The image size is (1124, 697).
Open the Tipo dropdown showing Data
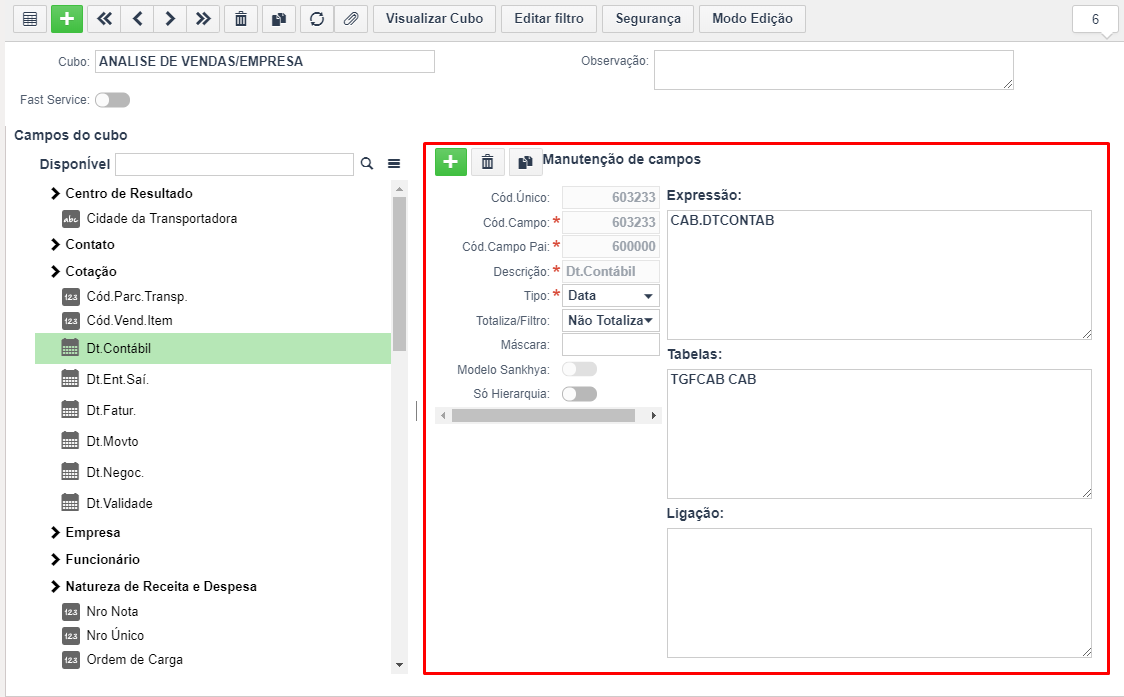tap(611, 295)
